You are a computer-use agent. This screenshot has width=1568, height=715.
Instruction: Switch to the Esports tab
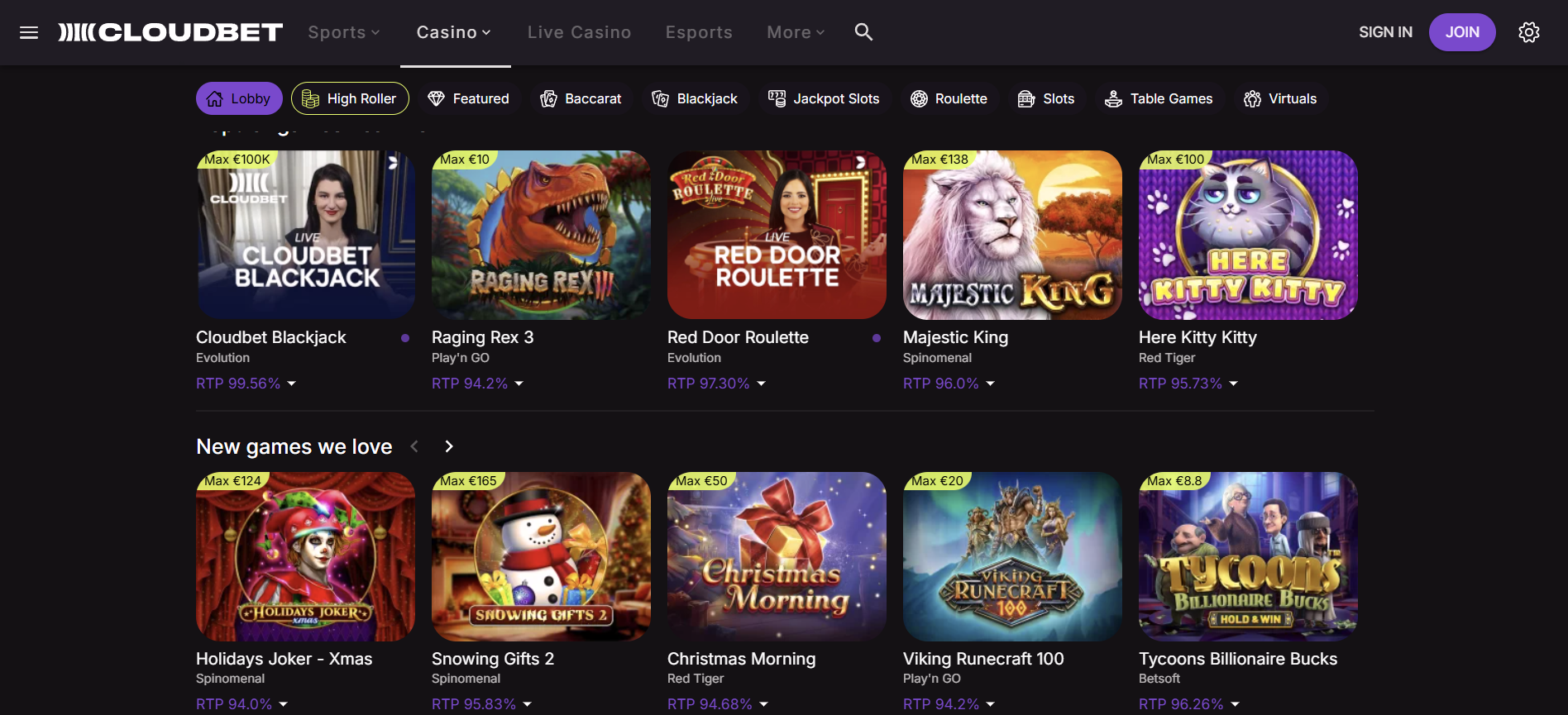(x=699, y=32)
